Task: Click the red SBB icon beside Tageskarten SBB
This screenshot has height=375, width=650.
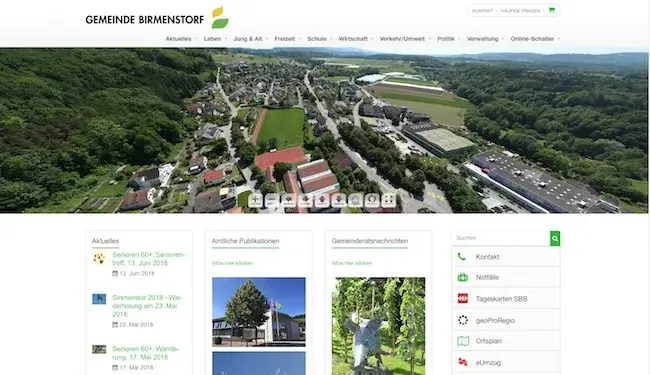Action: click(463, 298)
